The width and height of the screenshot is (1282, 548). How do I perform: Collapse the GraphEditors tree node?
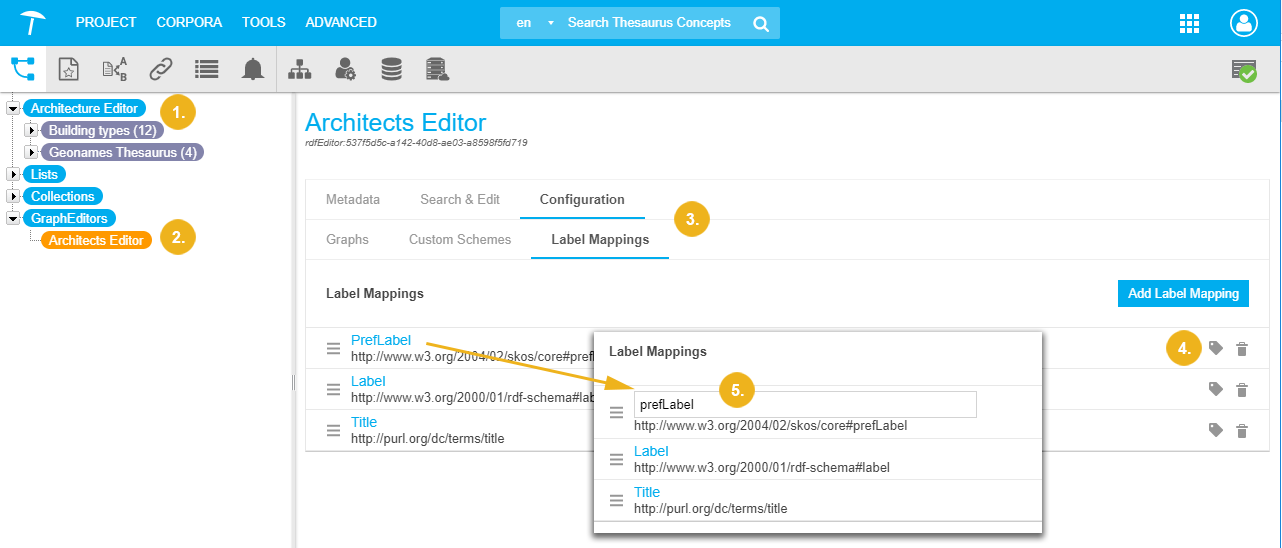[13, 218]
